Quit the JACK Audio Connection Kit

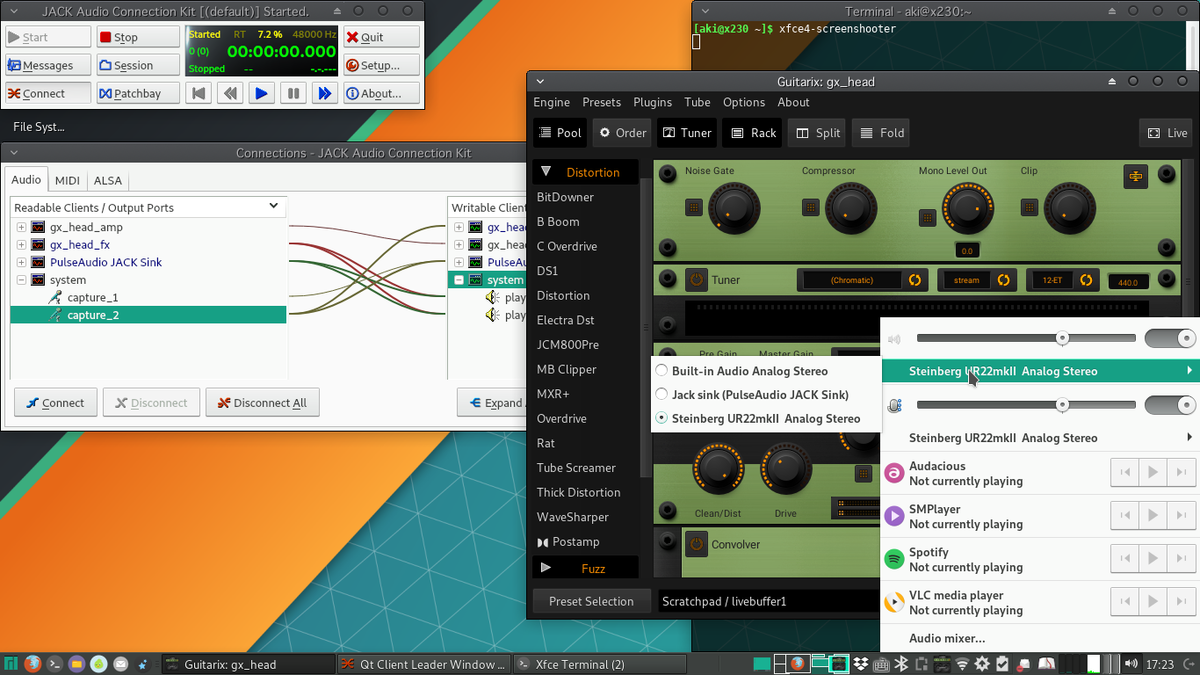pyautogui.click(x=381, y=37)
